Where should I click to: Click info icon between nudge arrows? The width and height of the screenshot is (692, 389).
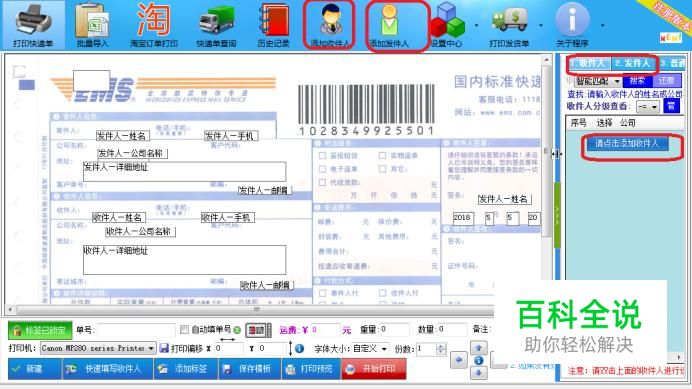478,360
